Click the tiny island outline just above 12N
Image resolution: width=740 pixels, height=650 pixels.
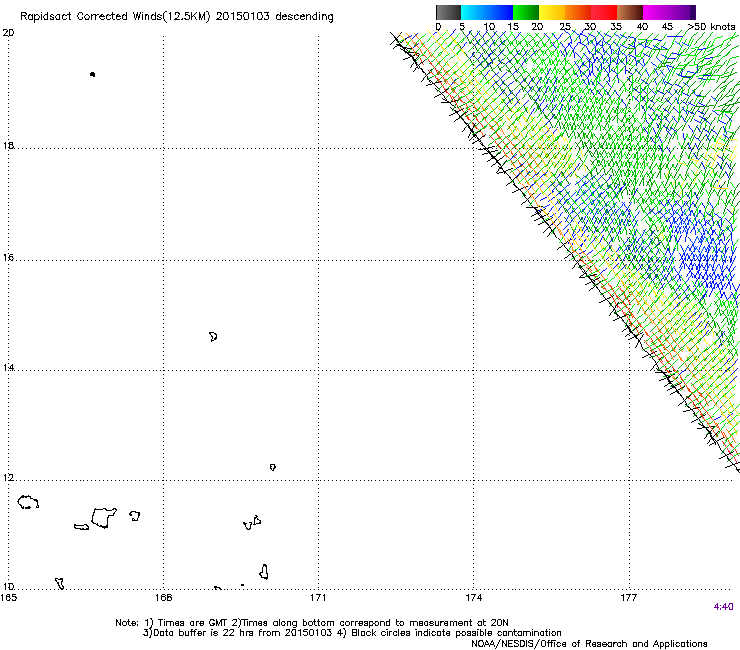click(273, 467)
